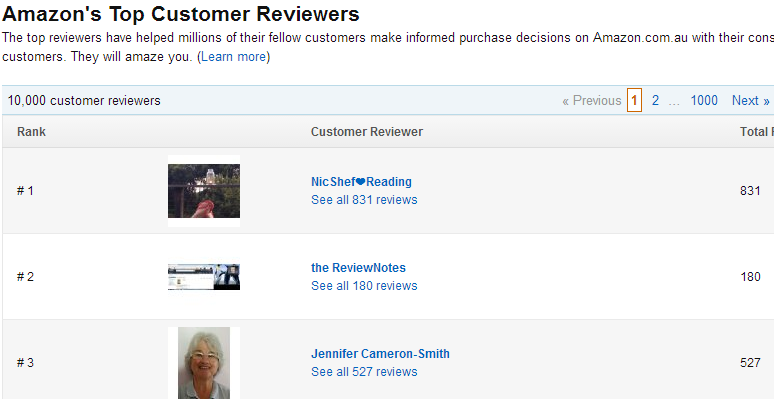Screen dimensions: 774x399
Task: Click the Rank column header
Action: click(31, 132)
